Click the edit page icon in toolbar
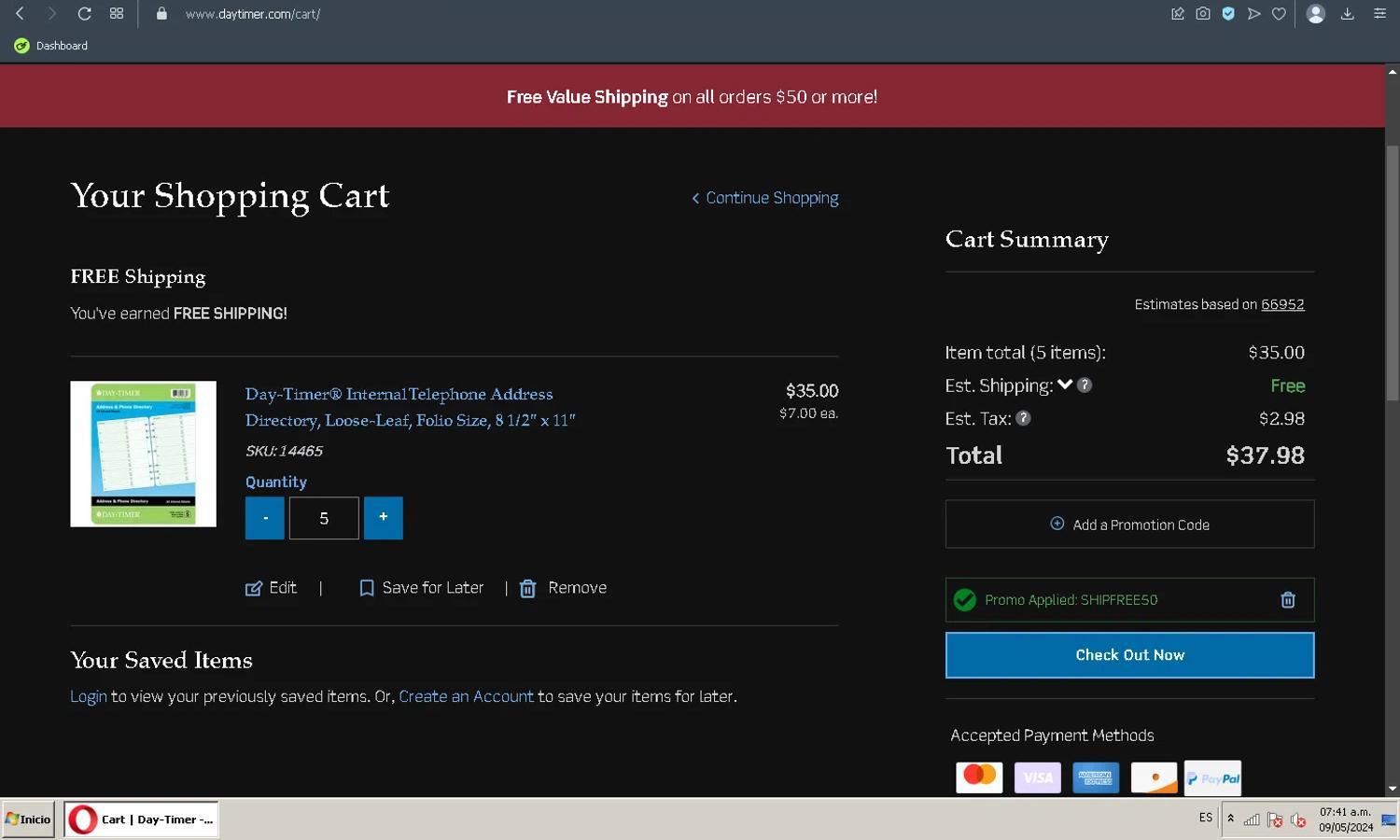 click(1178, 14)
